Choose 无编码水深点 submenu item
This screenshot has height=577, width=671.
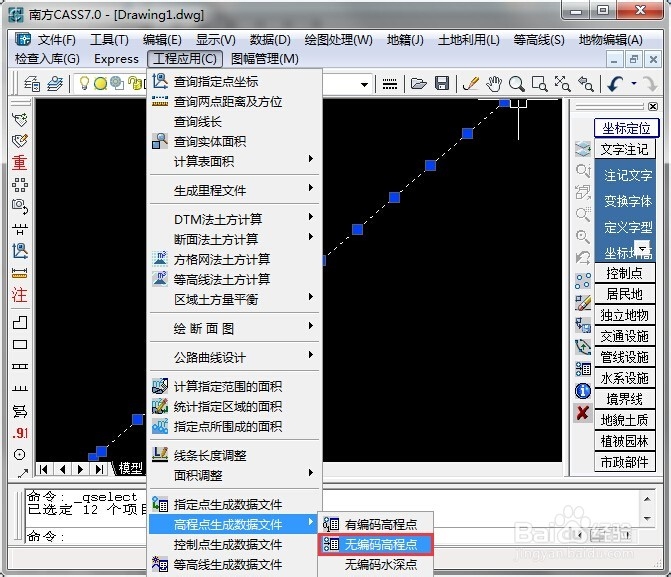pyautogui.click(x=376, y=565)
